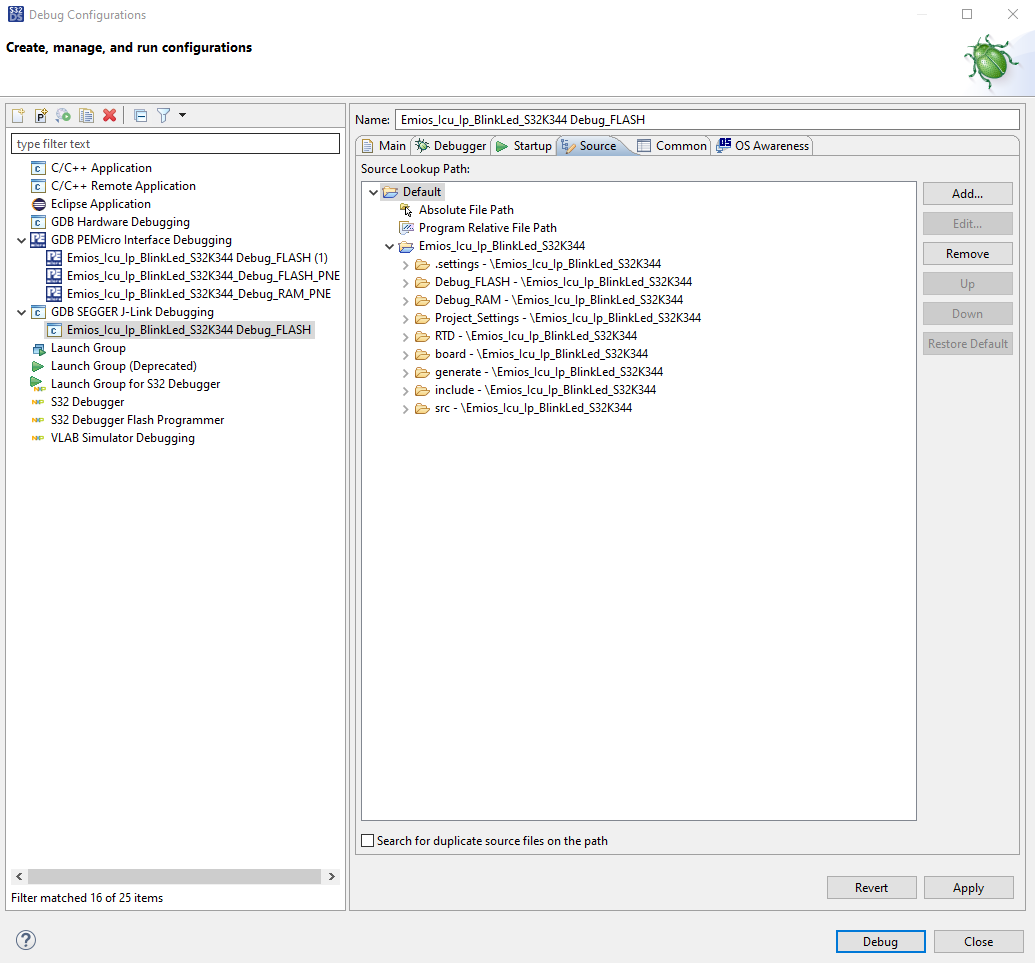Open the filter menu dropdown arrow
The image size is (1035, 963).
point(181,115)
